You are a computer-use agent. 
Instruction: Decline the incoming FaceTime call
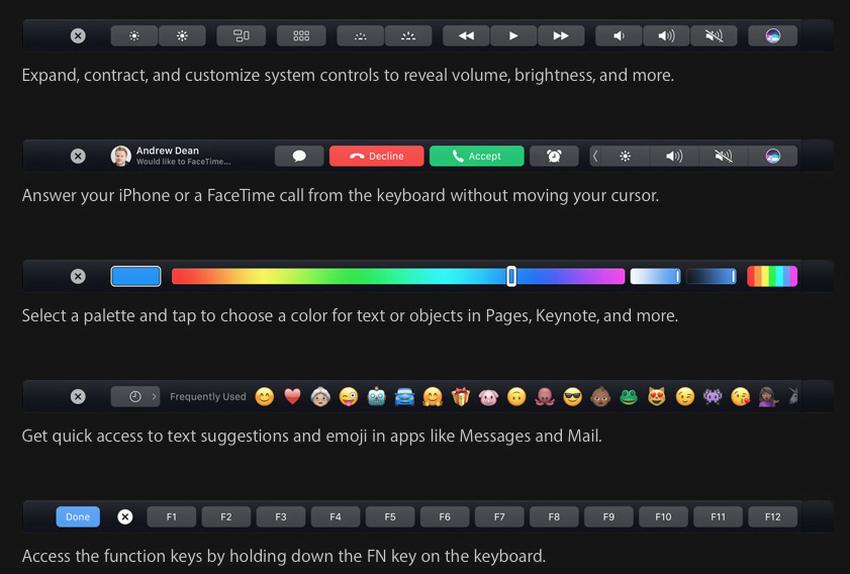tap(376, 156)
